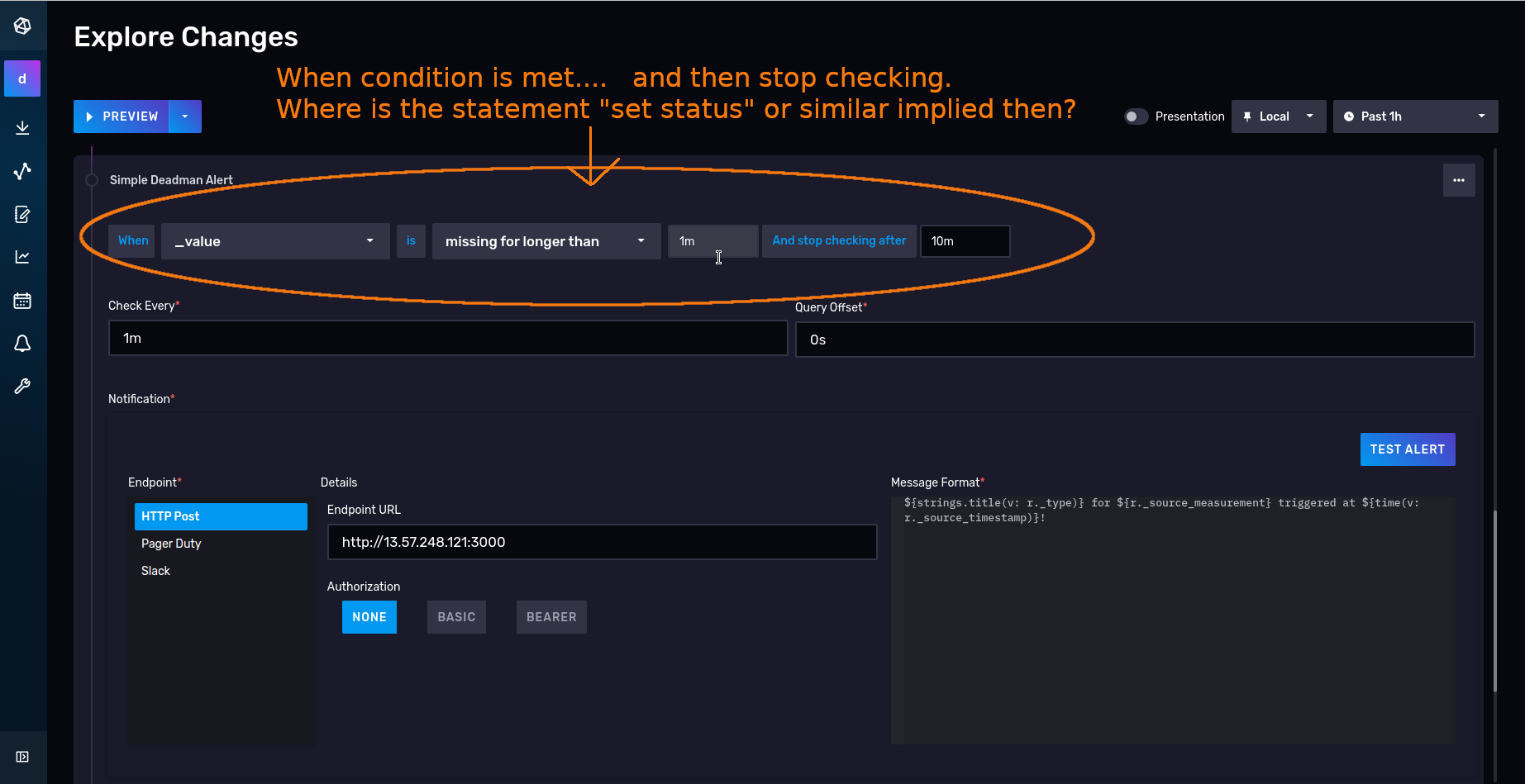Screen dimensions: 1525x784
Task: Click the Query Offset input field
Action: click(1135, 340)
